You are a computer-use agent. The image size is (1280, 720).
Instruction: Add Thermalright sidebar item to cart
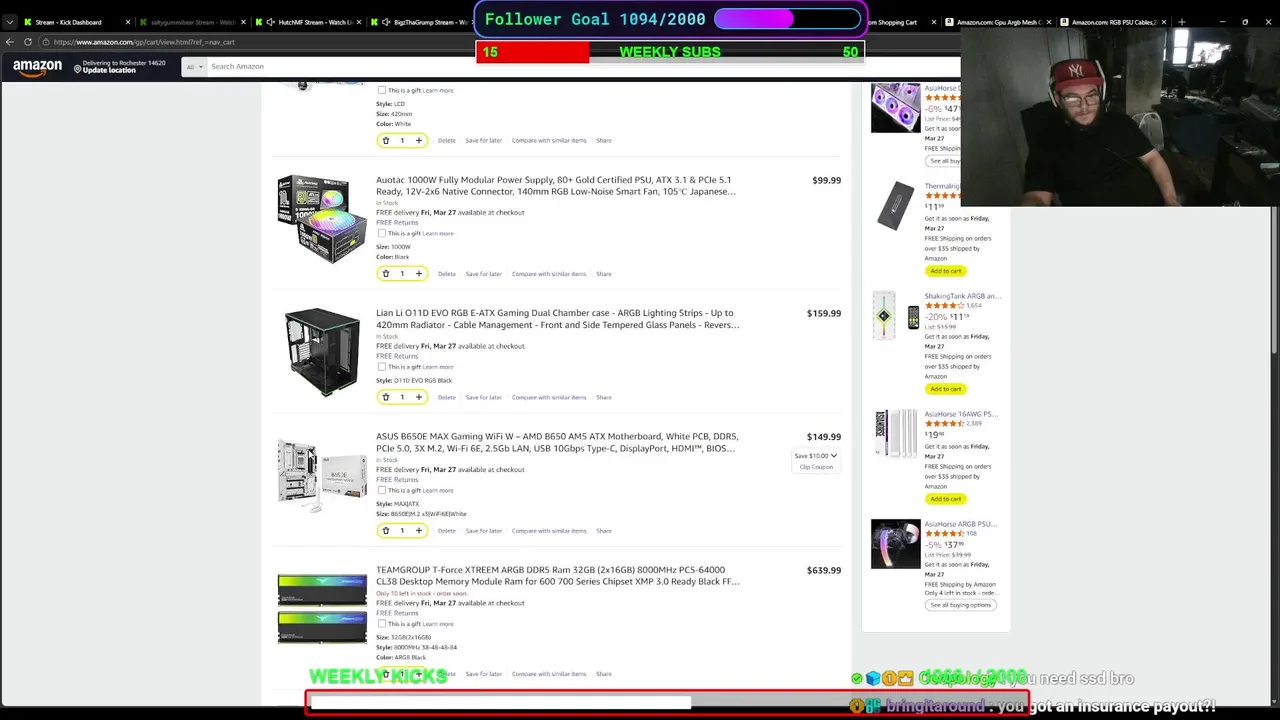tap(945, 271)
